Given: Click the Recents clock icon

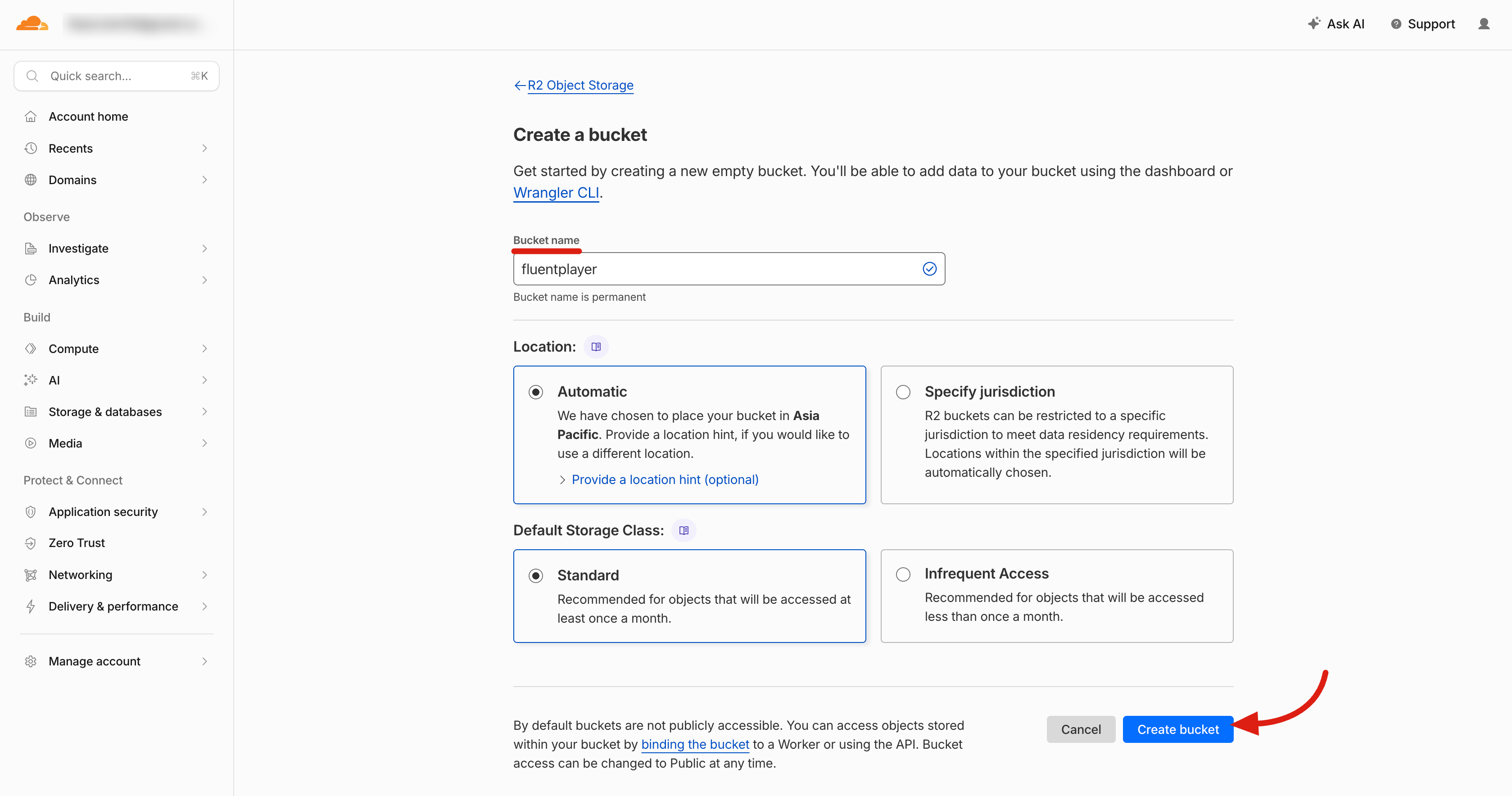Looking at the screenshot, I should pyautogui.click(x=31, y=148).
